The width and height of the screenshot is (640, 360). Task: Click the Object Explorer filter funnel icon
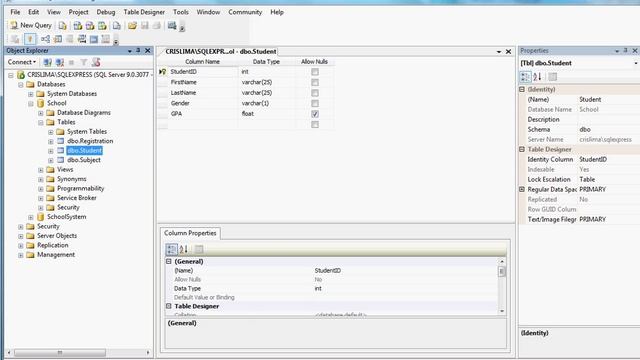(x=84, y=62)
